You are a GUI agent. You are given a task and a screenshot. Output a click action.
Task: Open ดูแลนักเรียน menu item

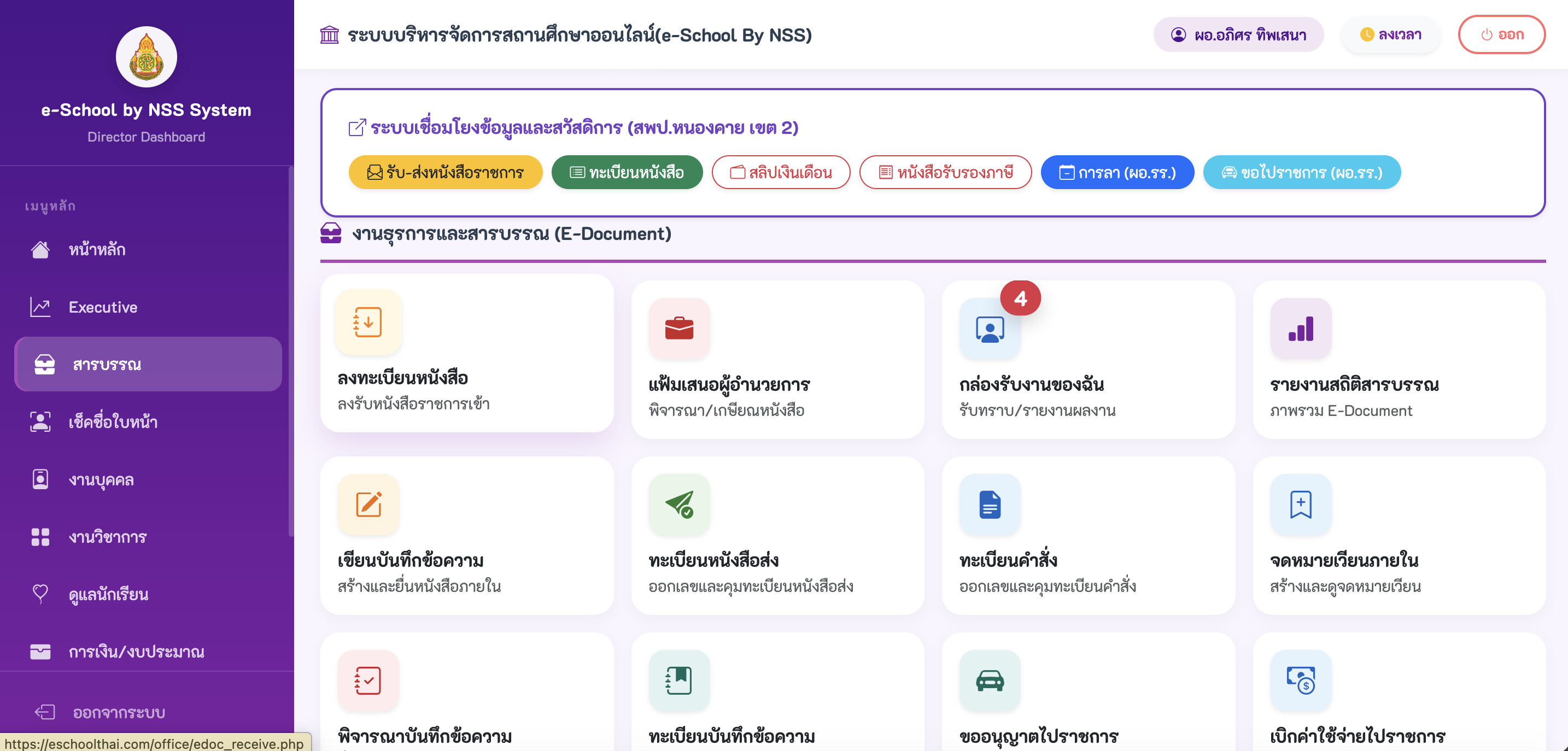[x=148, y=594]
